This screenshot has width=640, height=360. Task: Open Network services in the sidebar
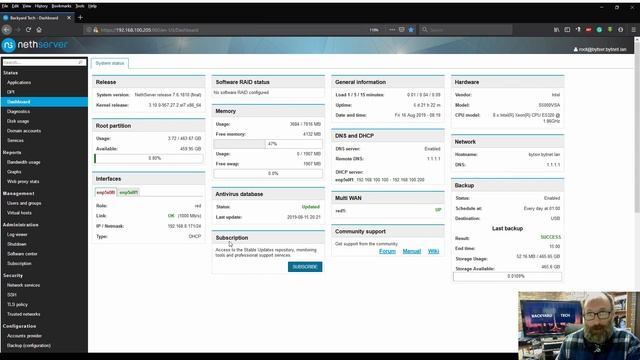coord(23,285)
